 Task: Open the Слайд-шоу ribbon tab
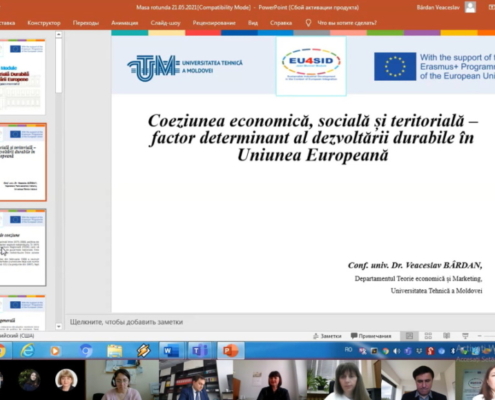point(165,23)
